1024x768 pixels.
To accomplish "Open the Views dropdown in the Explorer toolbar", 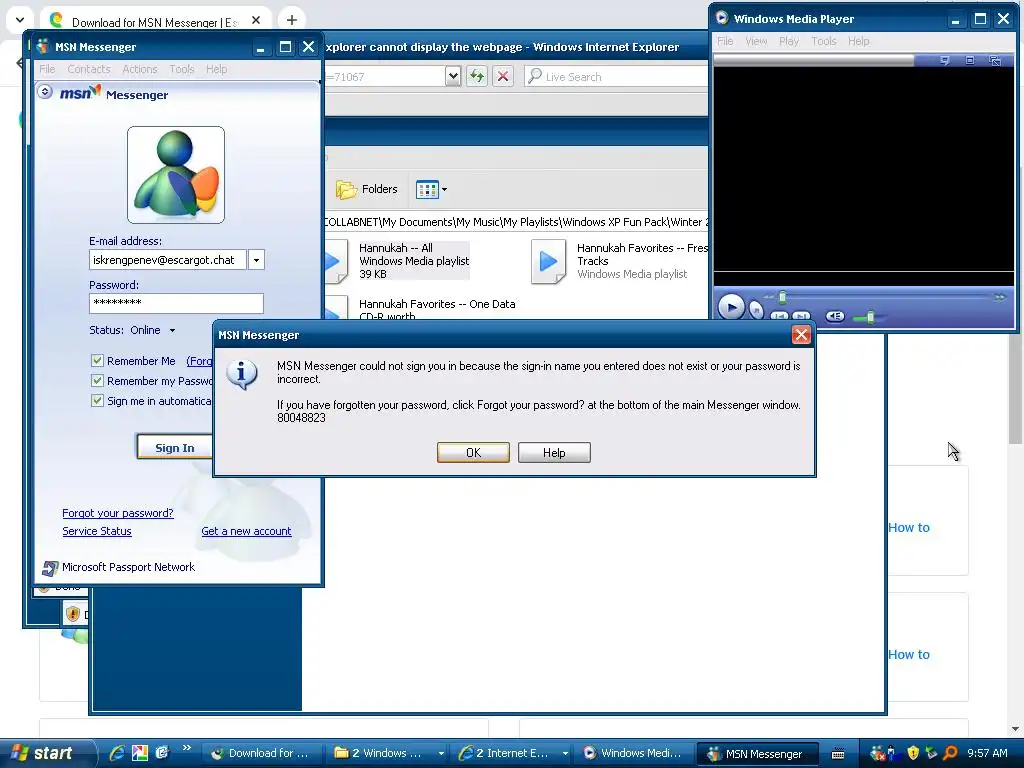I will coord(432,189).
